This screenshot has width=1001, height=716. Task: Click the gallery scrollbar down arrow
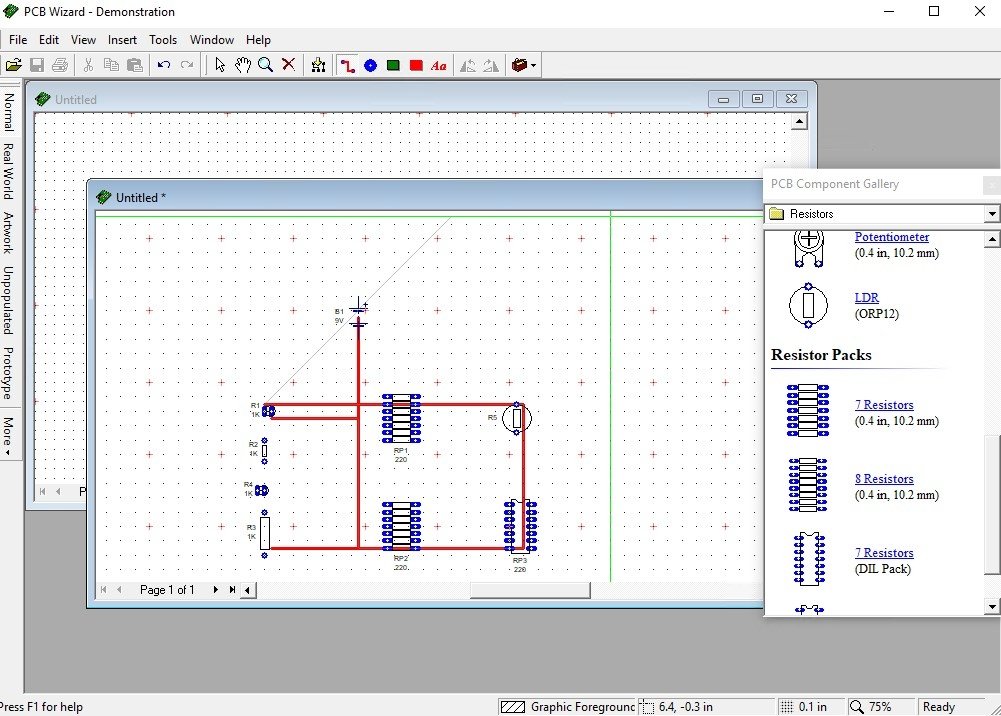[992, 606]
